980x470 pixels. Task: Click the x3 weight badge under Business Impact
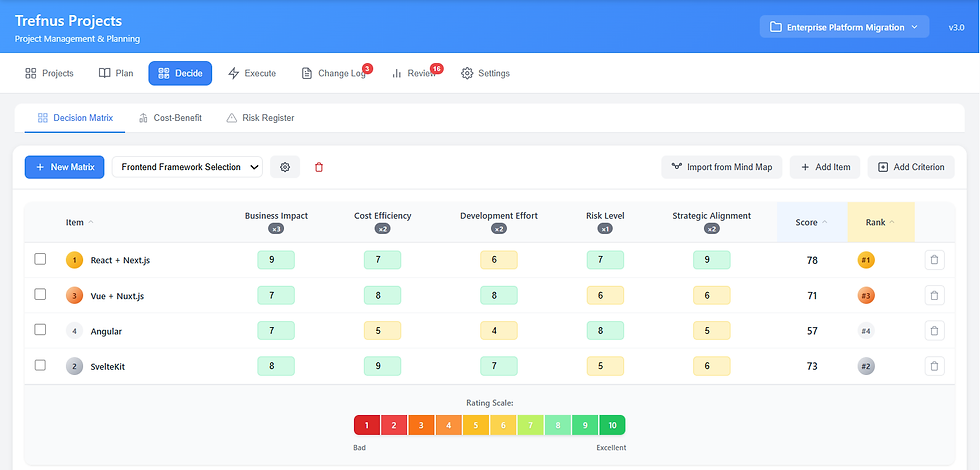pos(276,229)
